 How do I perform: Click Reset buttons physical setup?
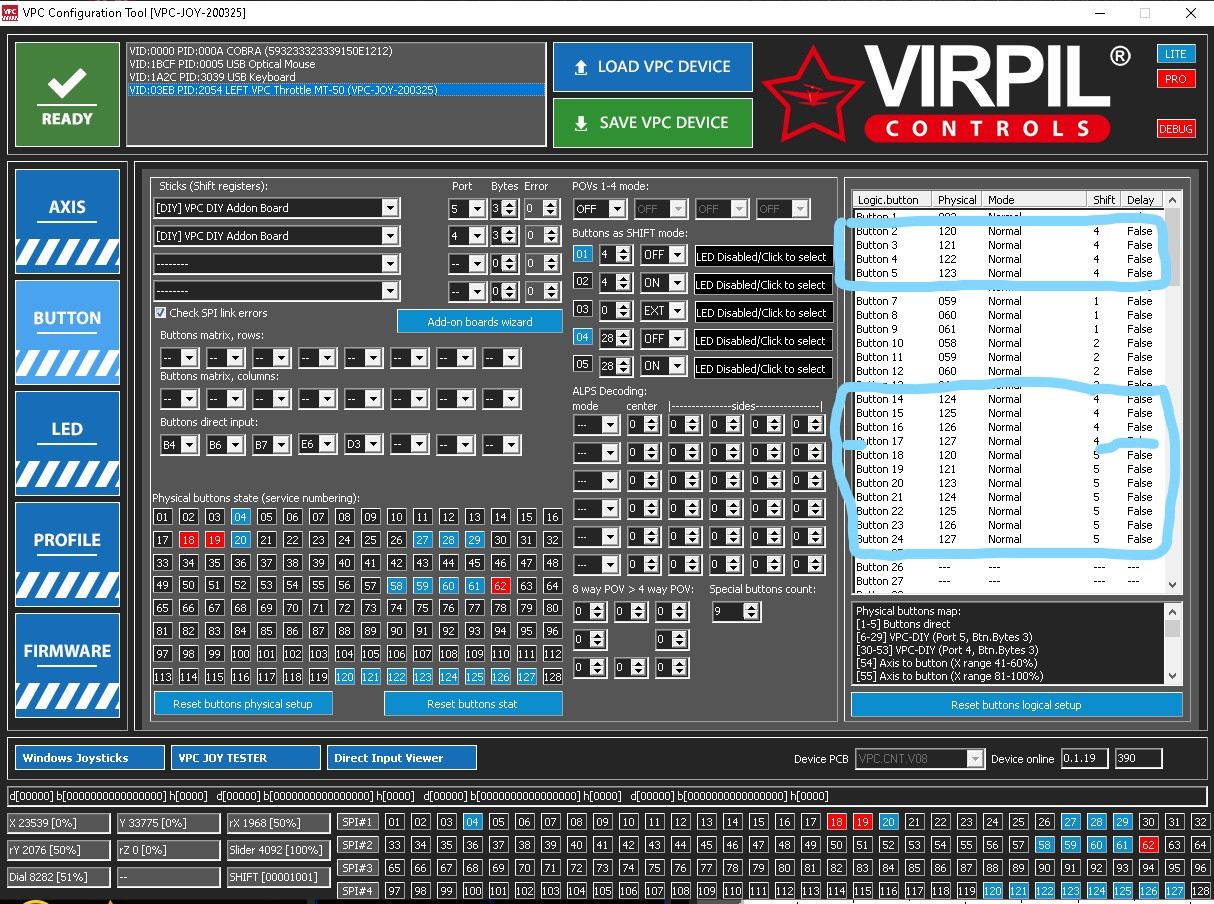pyautogui.click(x=243, y=704)
